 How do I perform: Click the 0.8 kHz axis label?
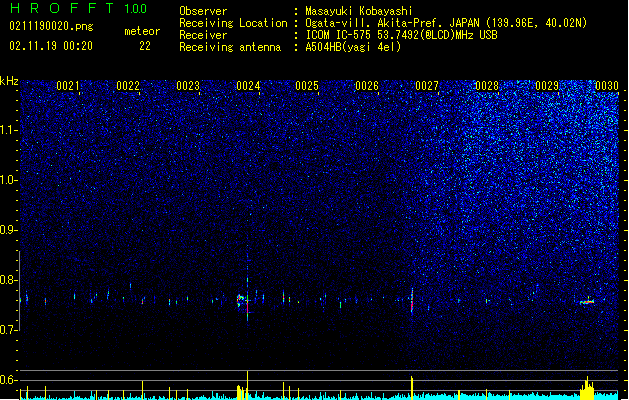click(9, 280)
